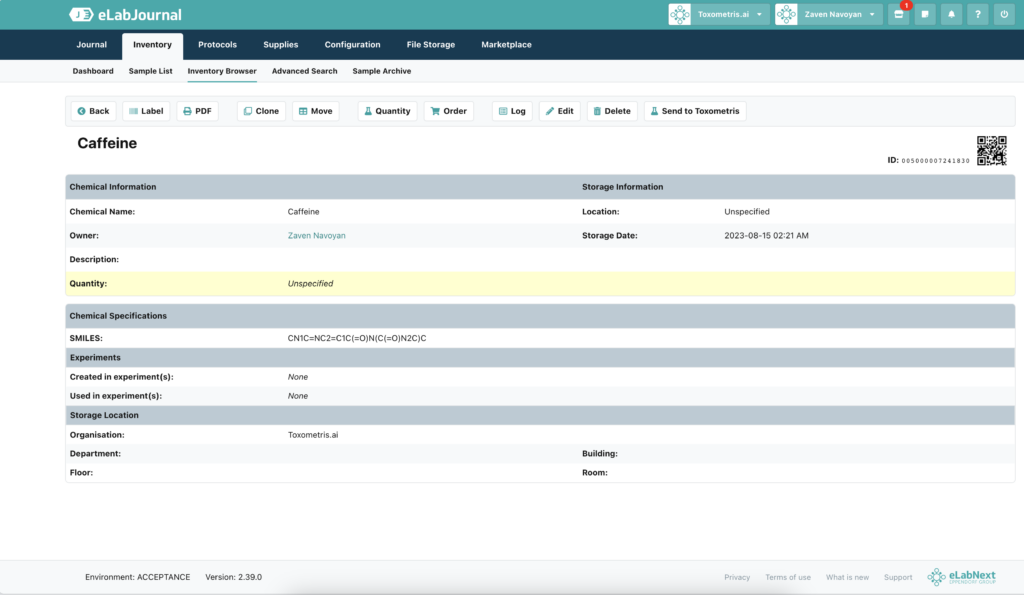Open the shopping basket icon with badge
The width and height of the screenshot is (1024, 595).
(899, 14)
